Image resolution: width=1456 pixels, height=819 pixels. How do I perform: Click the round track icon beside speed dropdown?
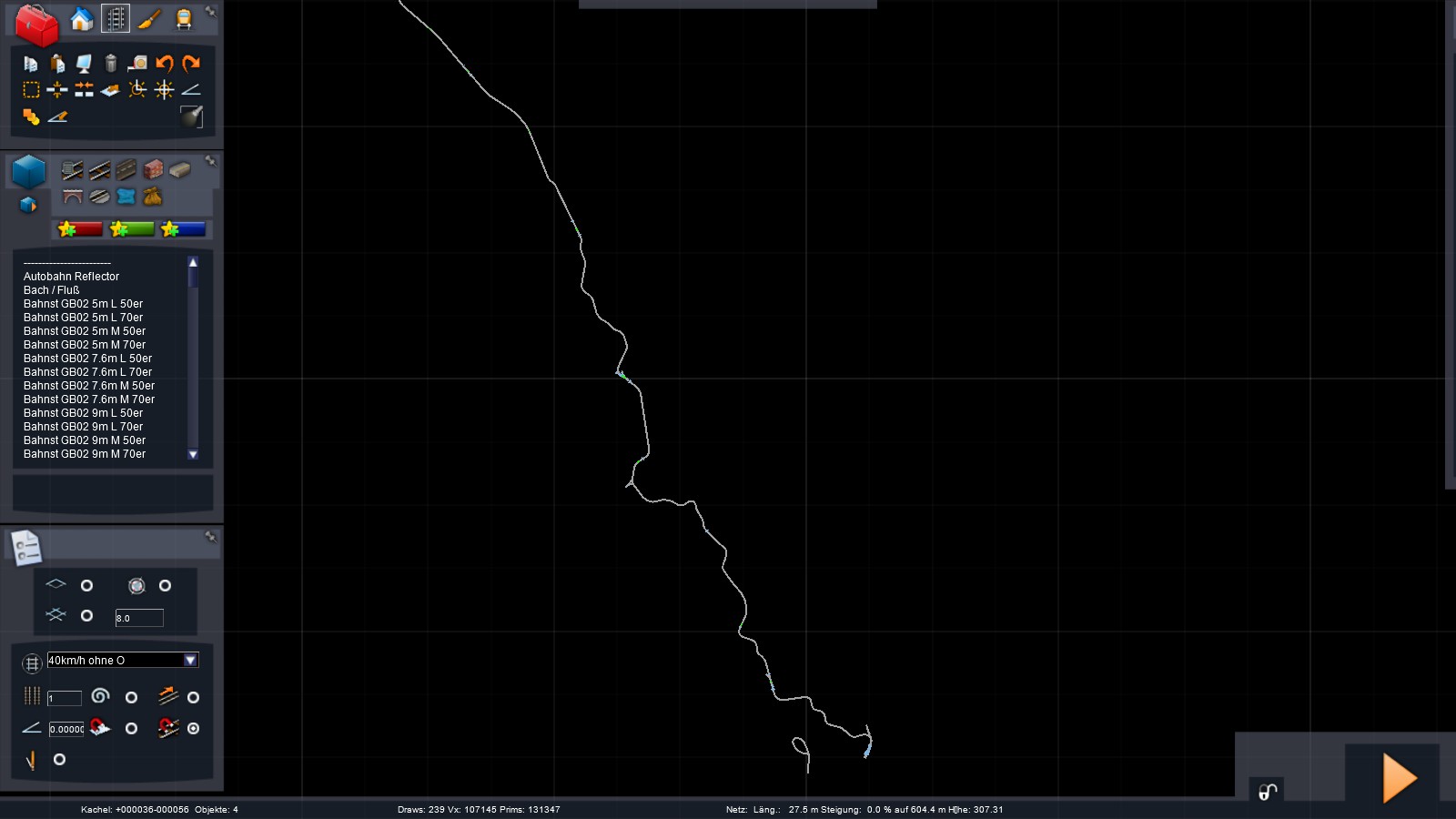pyautogui.click(x=32, y=662)
